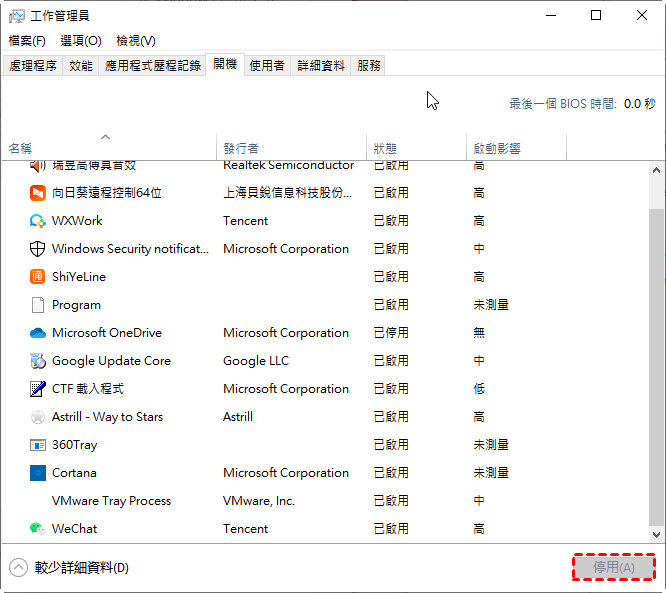Click the ShiYeLine orange icon

[x=37, y=277]
